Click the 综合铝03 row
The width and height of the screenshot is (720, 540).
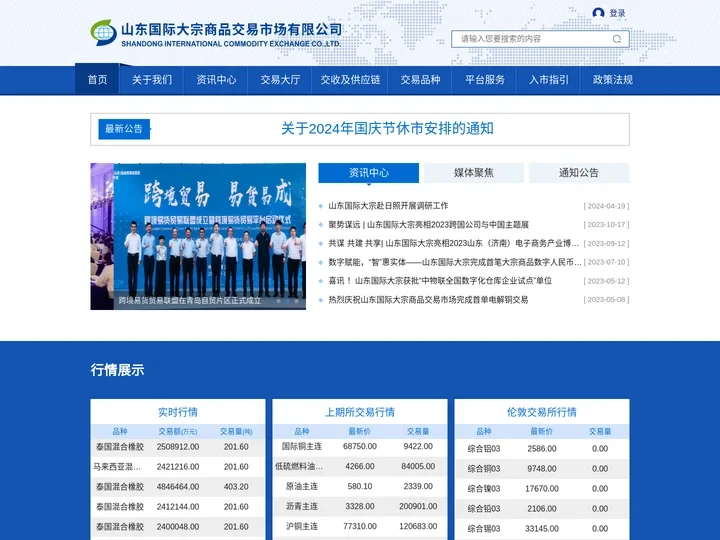(x=542, y=449)
